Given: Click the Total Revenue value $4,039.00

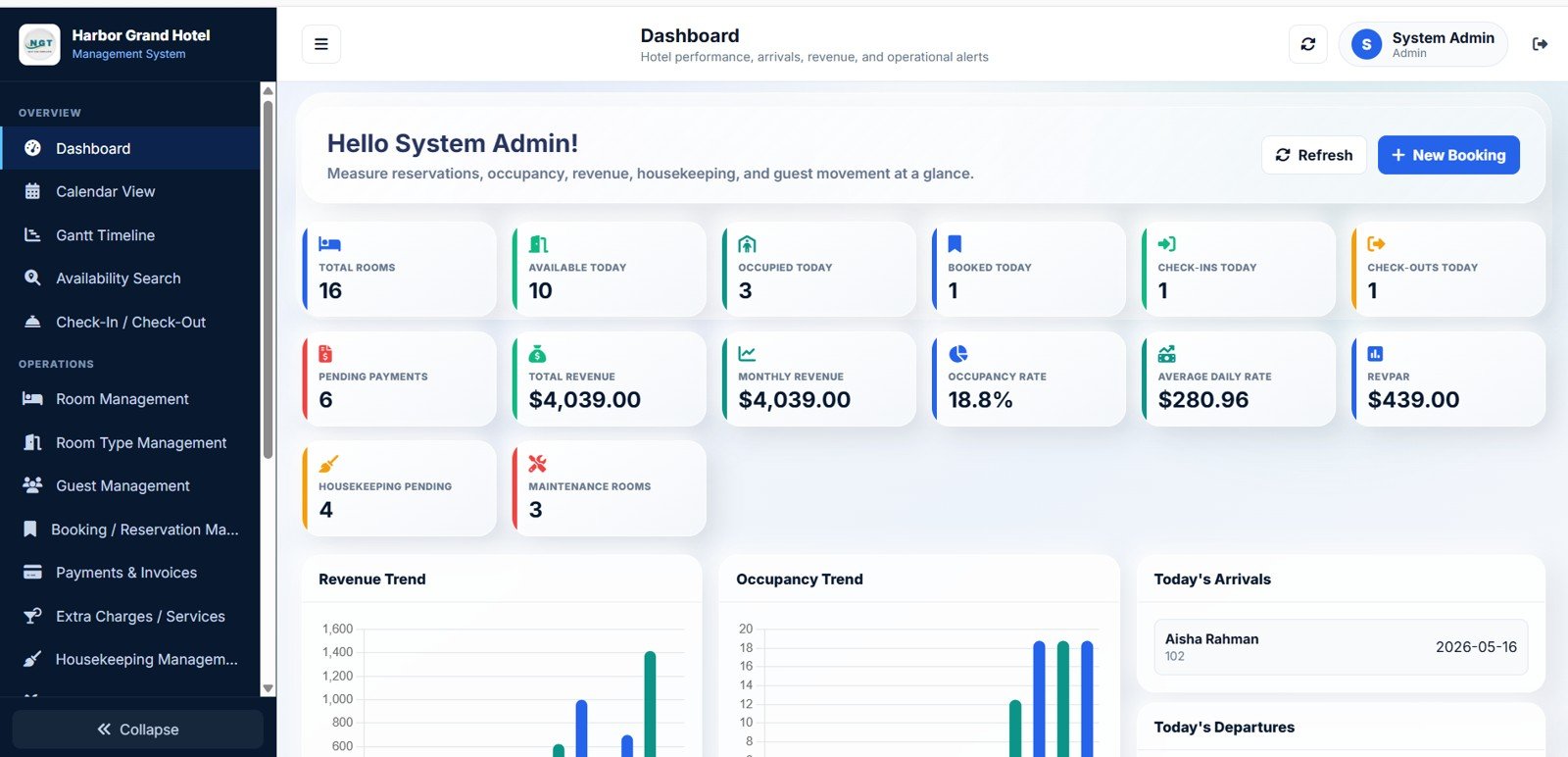Looking at the screenshot, I should coord(585,400).
